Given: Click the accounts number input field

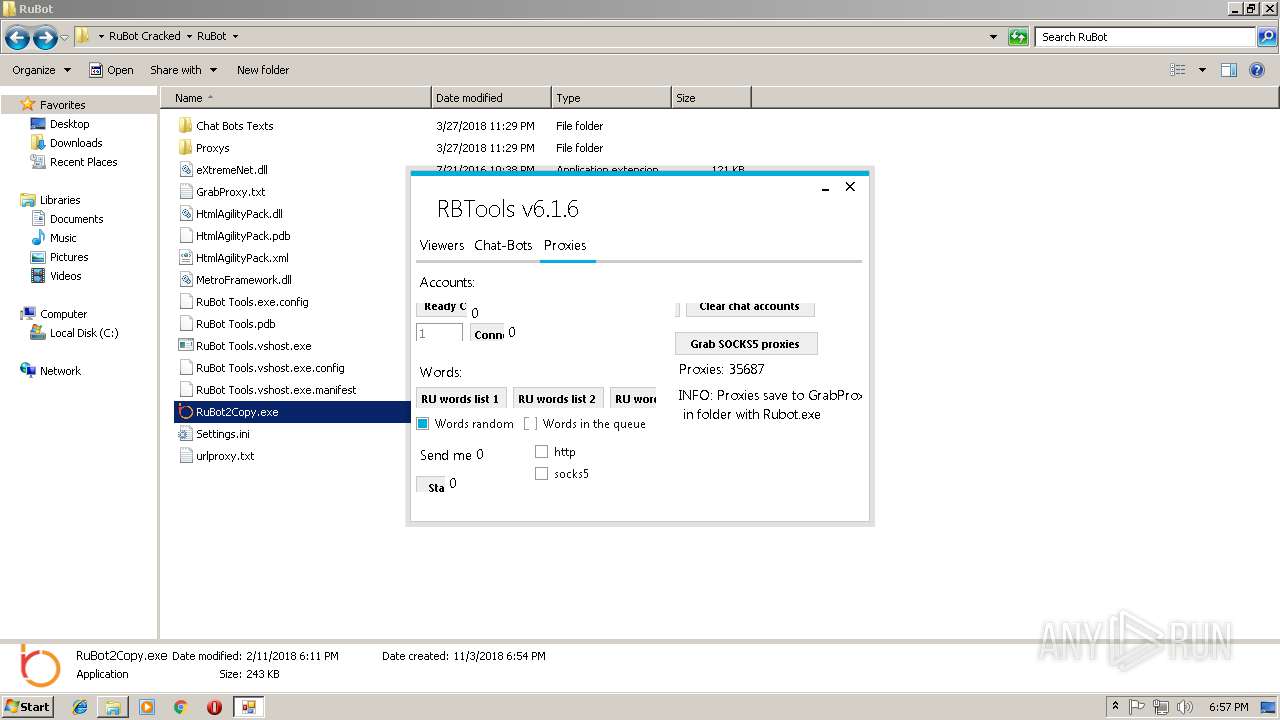Looking at the screenshot, I should [x=439, y=334].
